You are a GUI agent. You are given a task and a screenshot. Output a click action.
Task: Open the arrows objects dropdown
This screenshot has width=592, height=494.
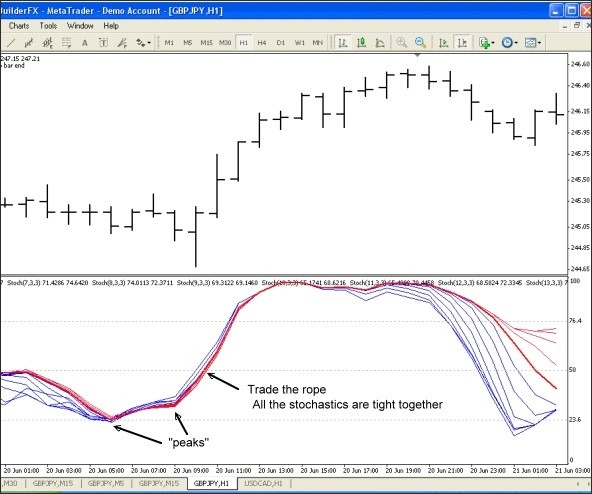(143, 43)
